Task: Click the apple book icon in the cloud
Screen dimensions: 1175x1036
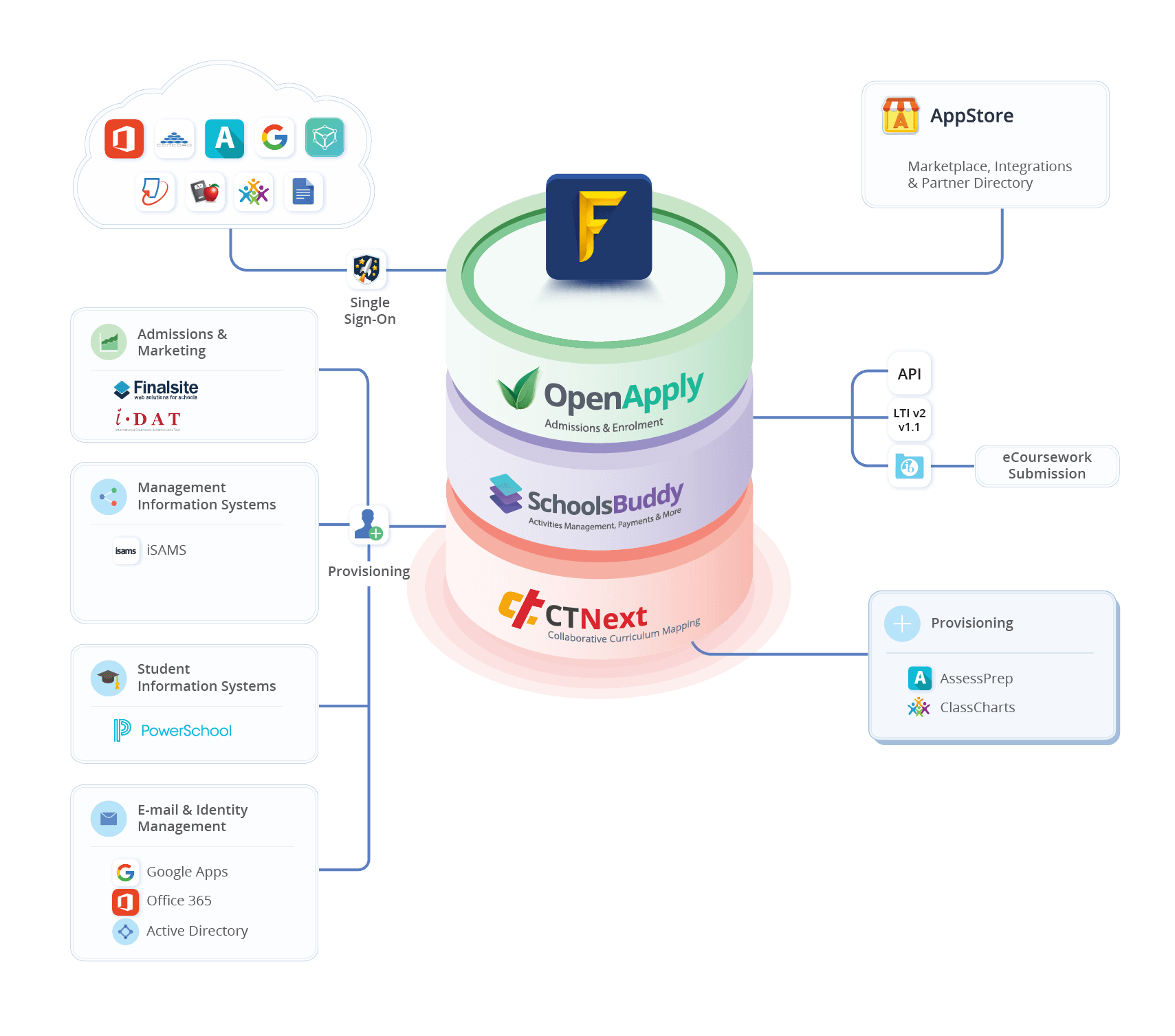Action: click(205, 192)
